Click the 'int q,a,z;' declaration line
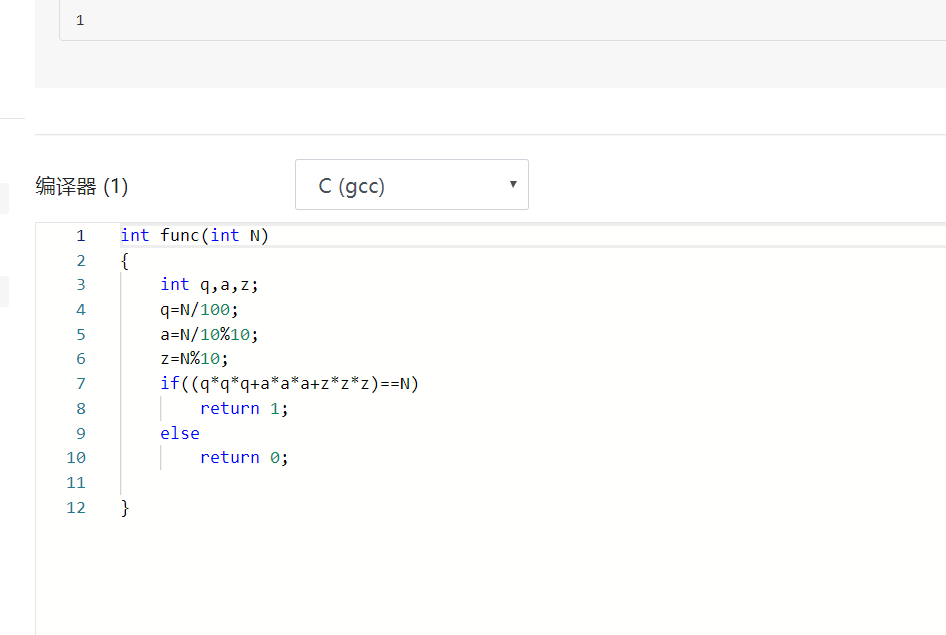 (x=209, y=285)
